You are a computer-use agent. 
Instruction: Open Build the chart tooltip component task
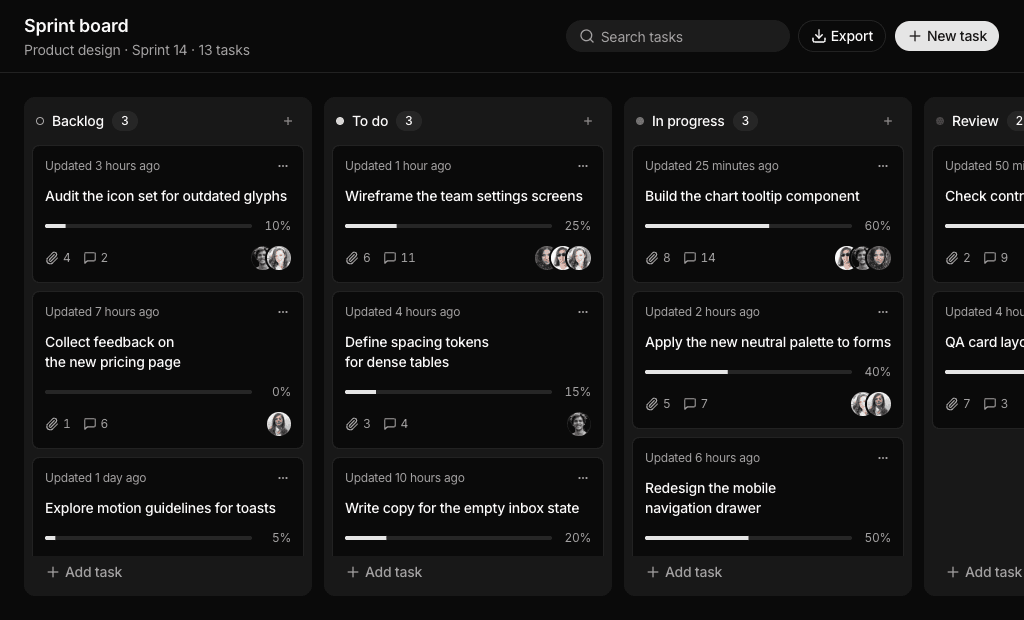752,196
